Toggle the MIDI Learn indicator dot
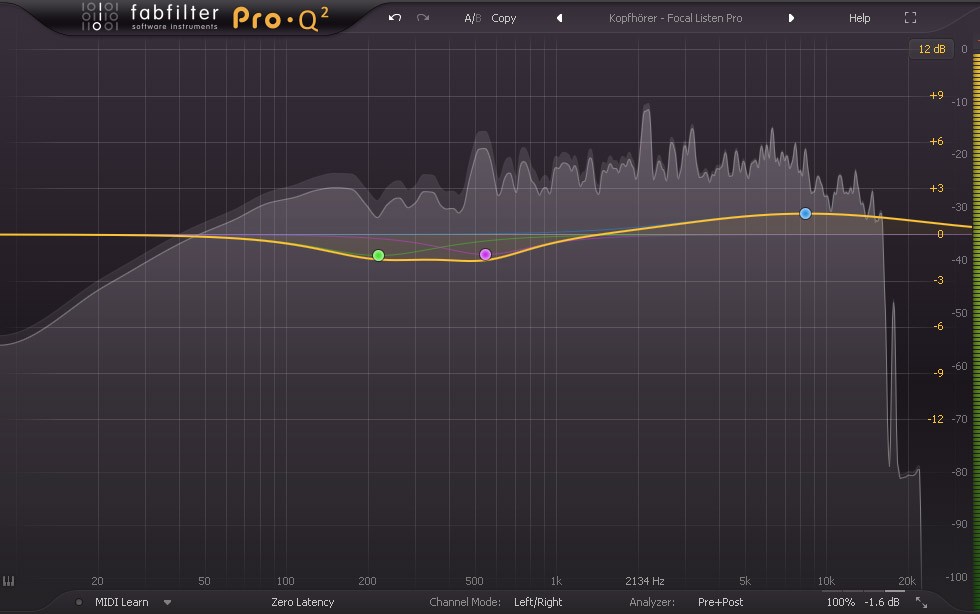 (79, 602)
